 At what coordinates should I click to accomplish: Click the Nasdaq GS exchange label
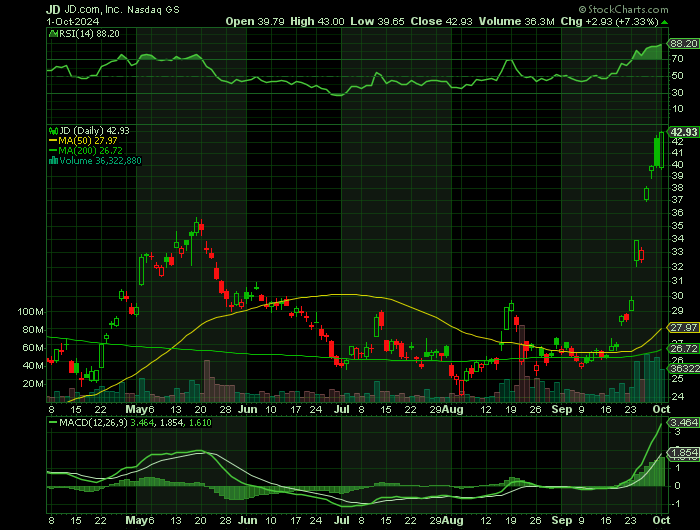pyautogui.click(x=153, y=9)
